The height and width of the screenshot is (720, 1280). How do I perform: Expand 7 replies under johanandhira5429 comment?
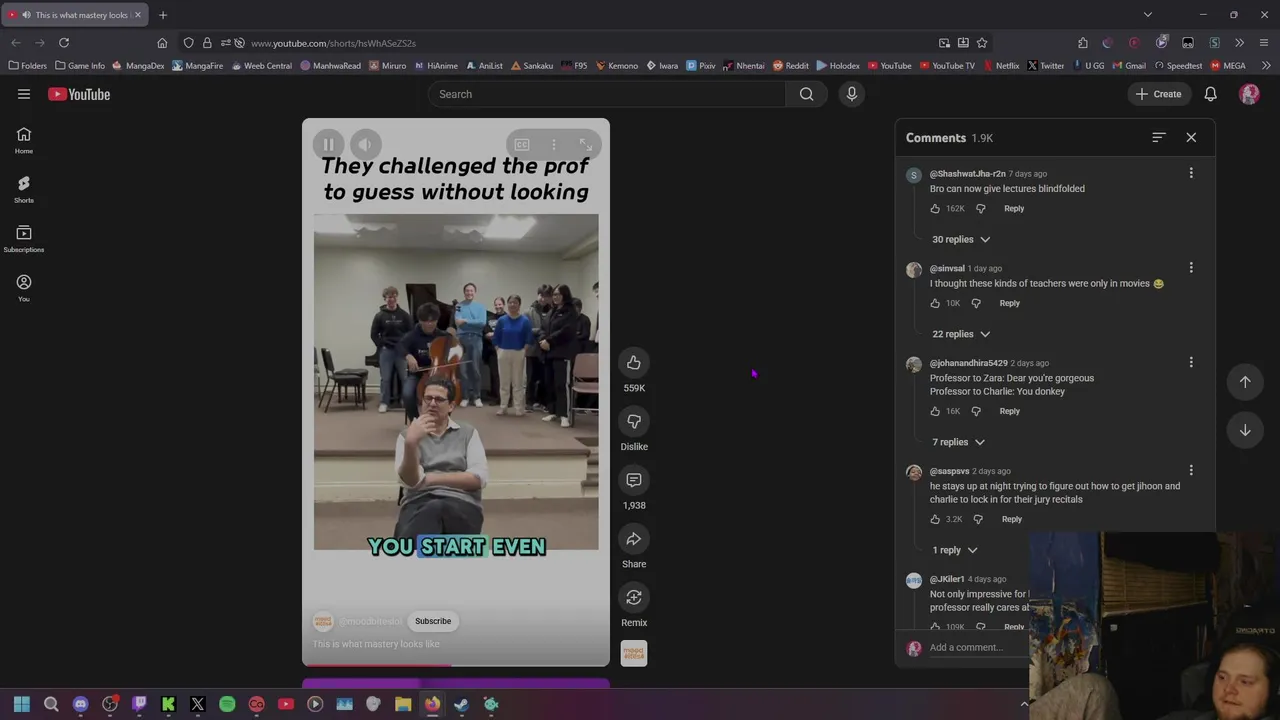point(959,442)
